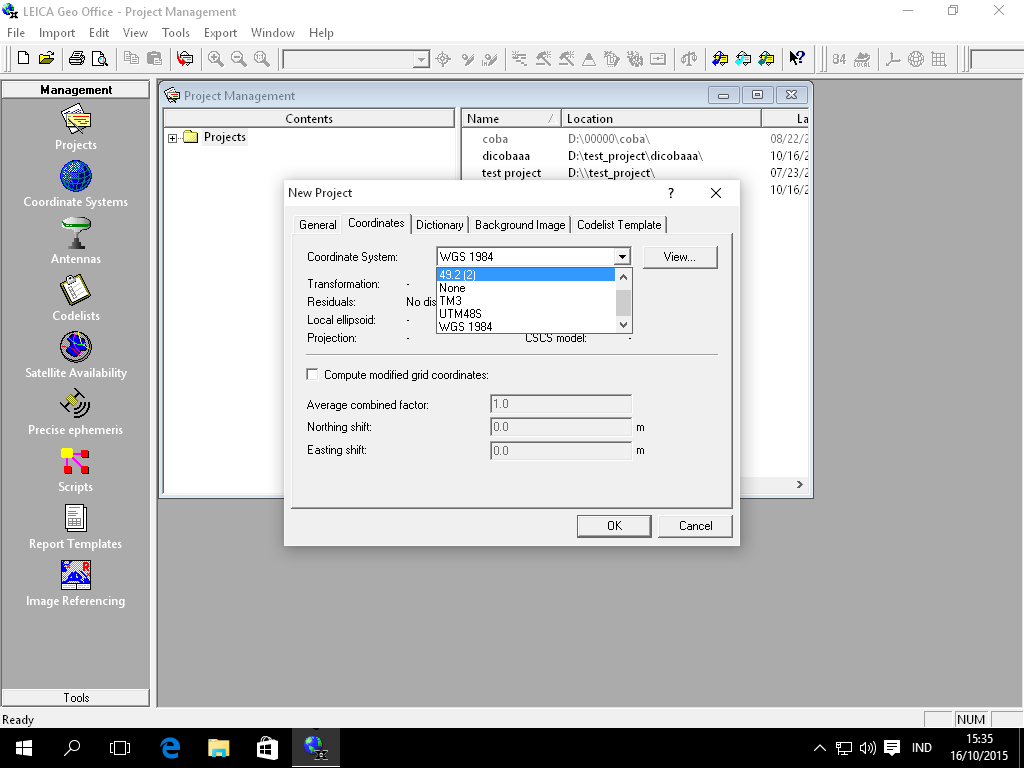Viewport: 1024px width, 768px height.
Task: Open the File menu
Action: (16, 33)
